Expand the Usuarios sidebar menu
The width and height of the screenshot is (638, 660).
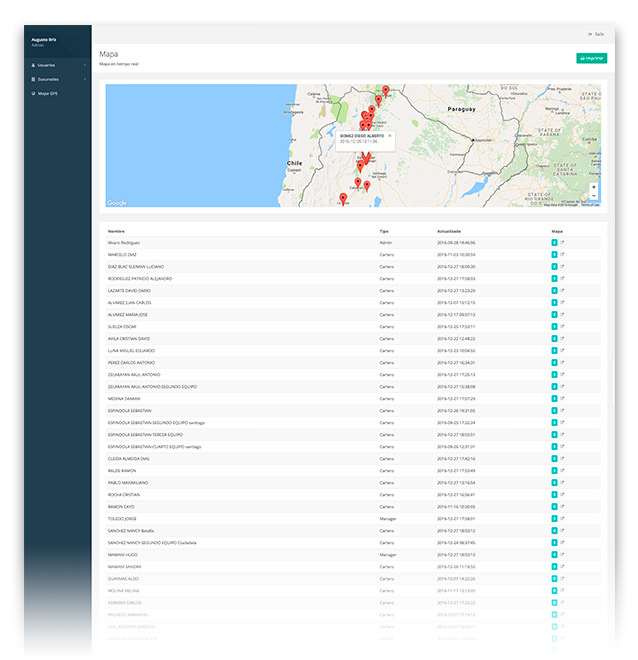point(46,64)
